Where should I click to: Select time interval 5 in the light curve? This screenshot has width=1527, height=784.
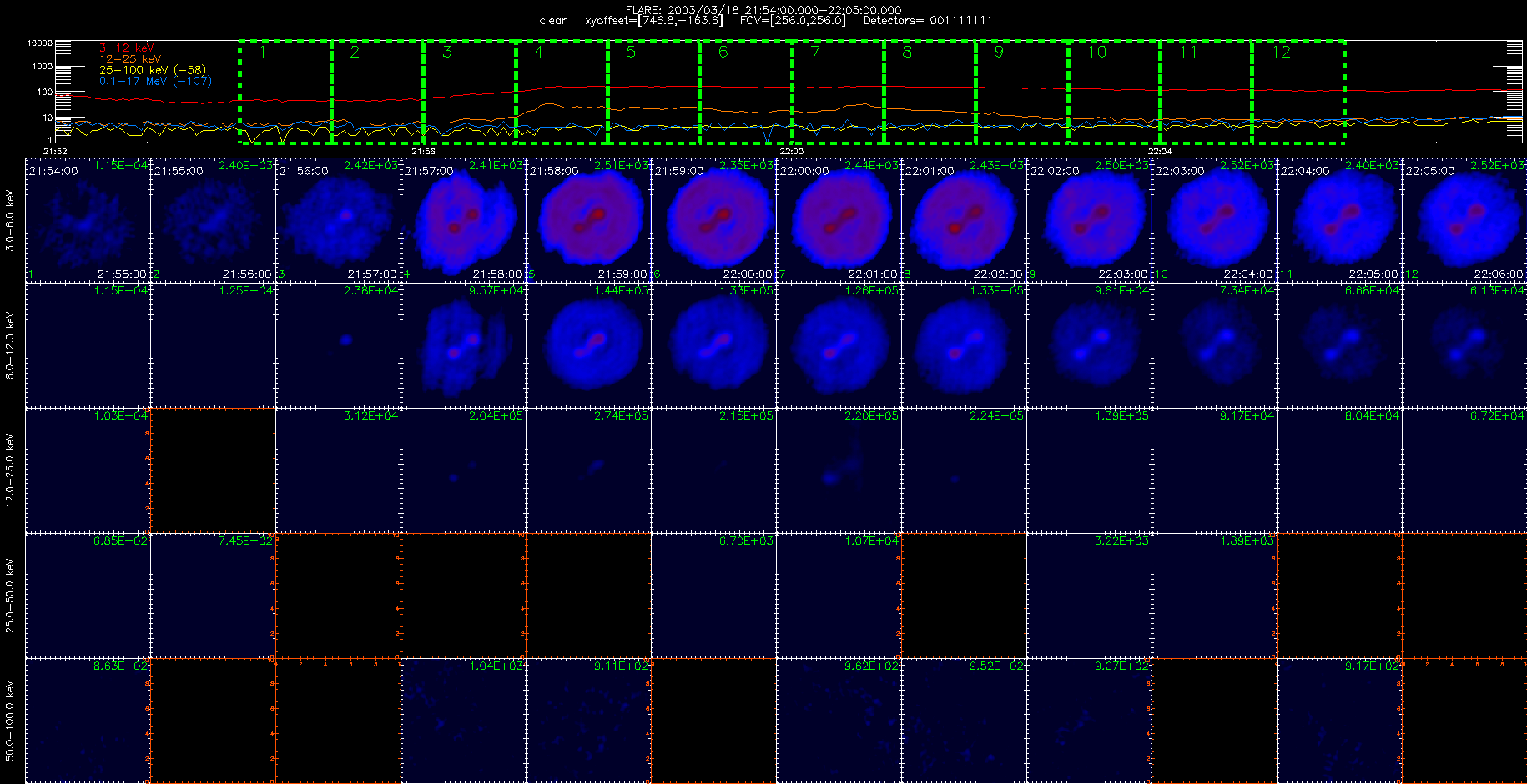(654, 92)
